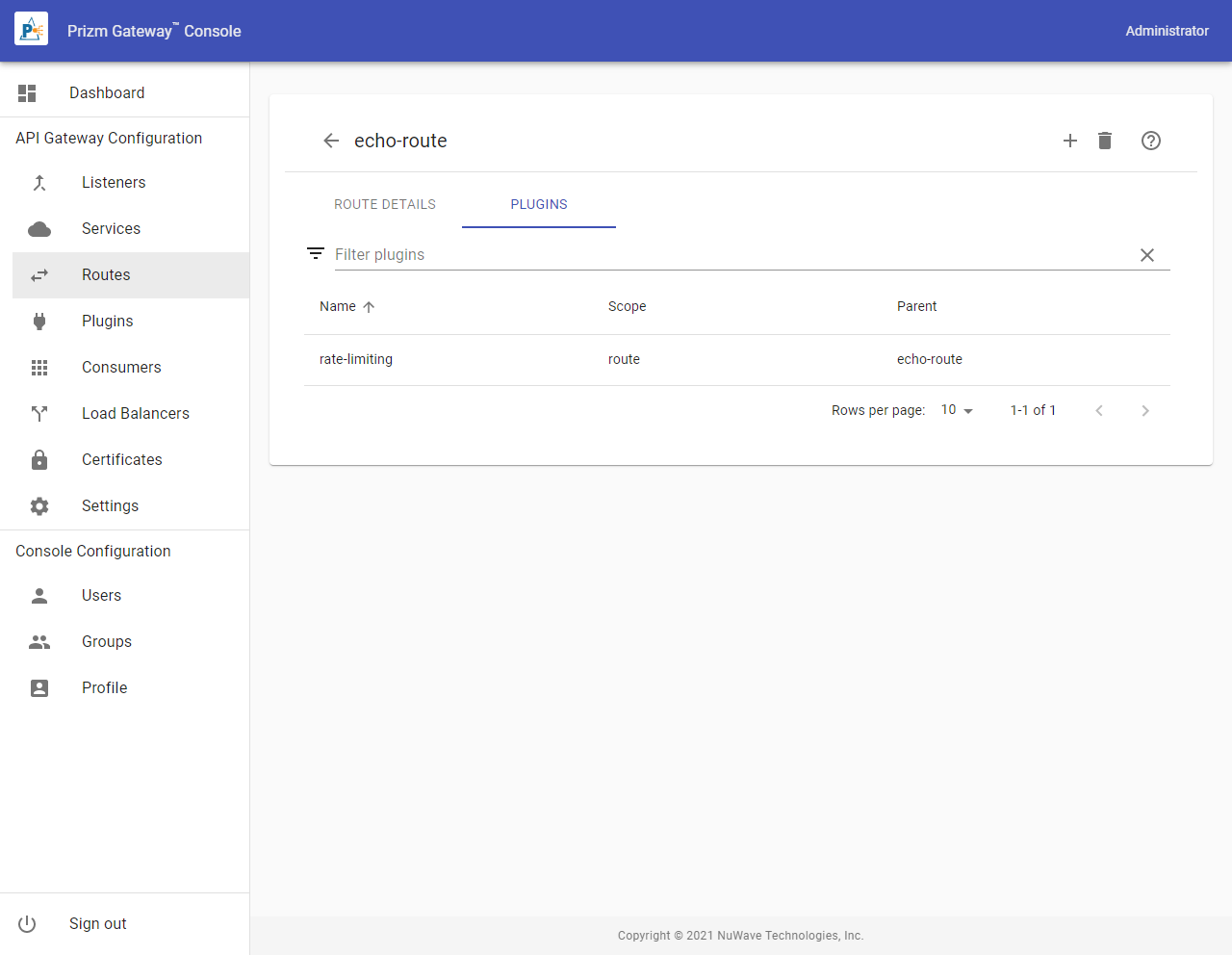The height and width of the screenshot is (955, 1232).
Task: Select the Plugins tab
Action: coord(539,204)
